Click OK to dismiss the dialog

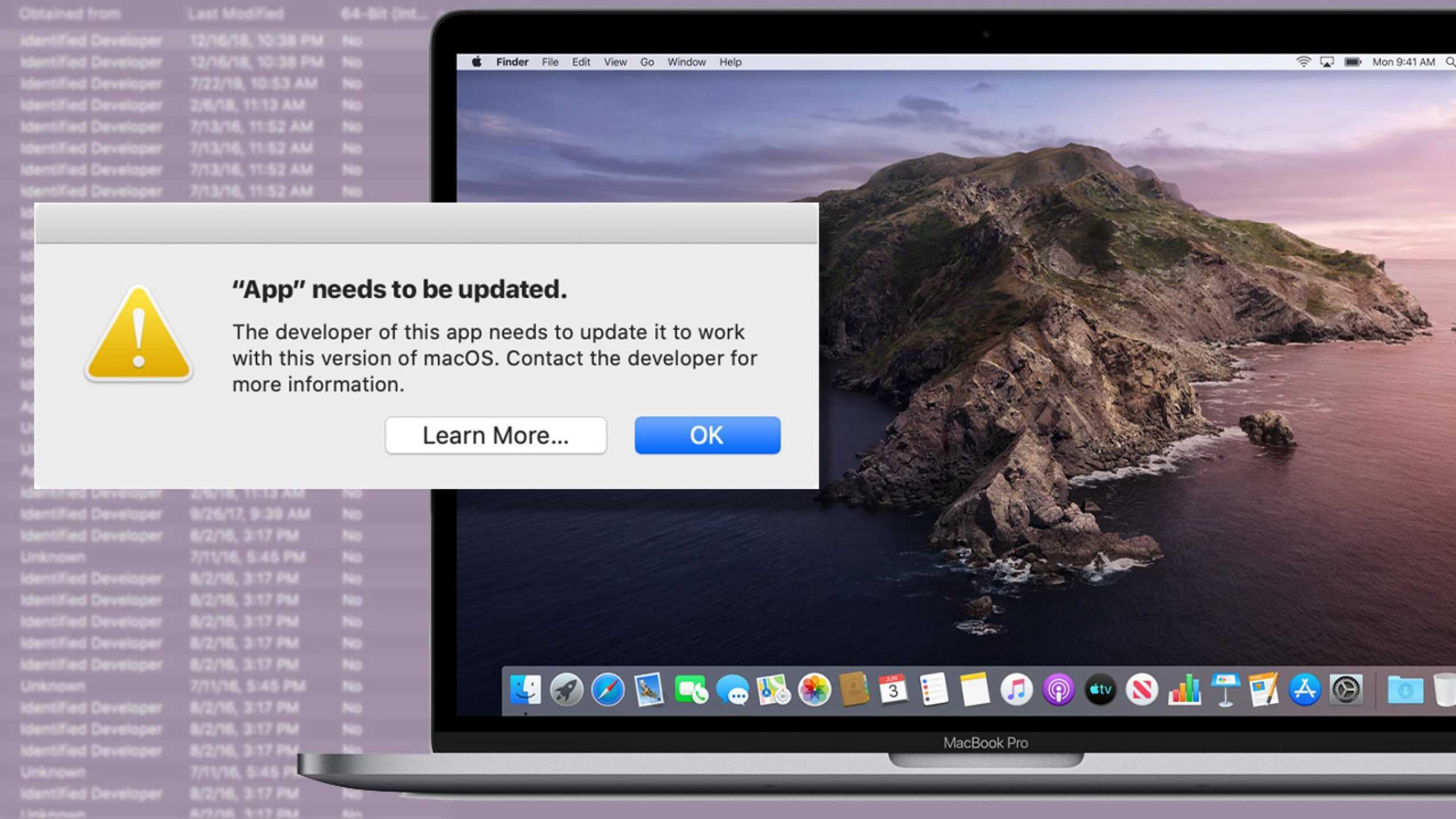pos(707,434)
